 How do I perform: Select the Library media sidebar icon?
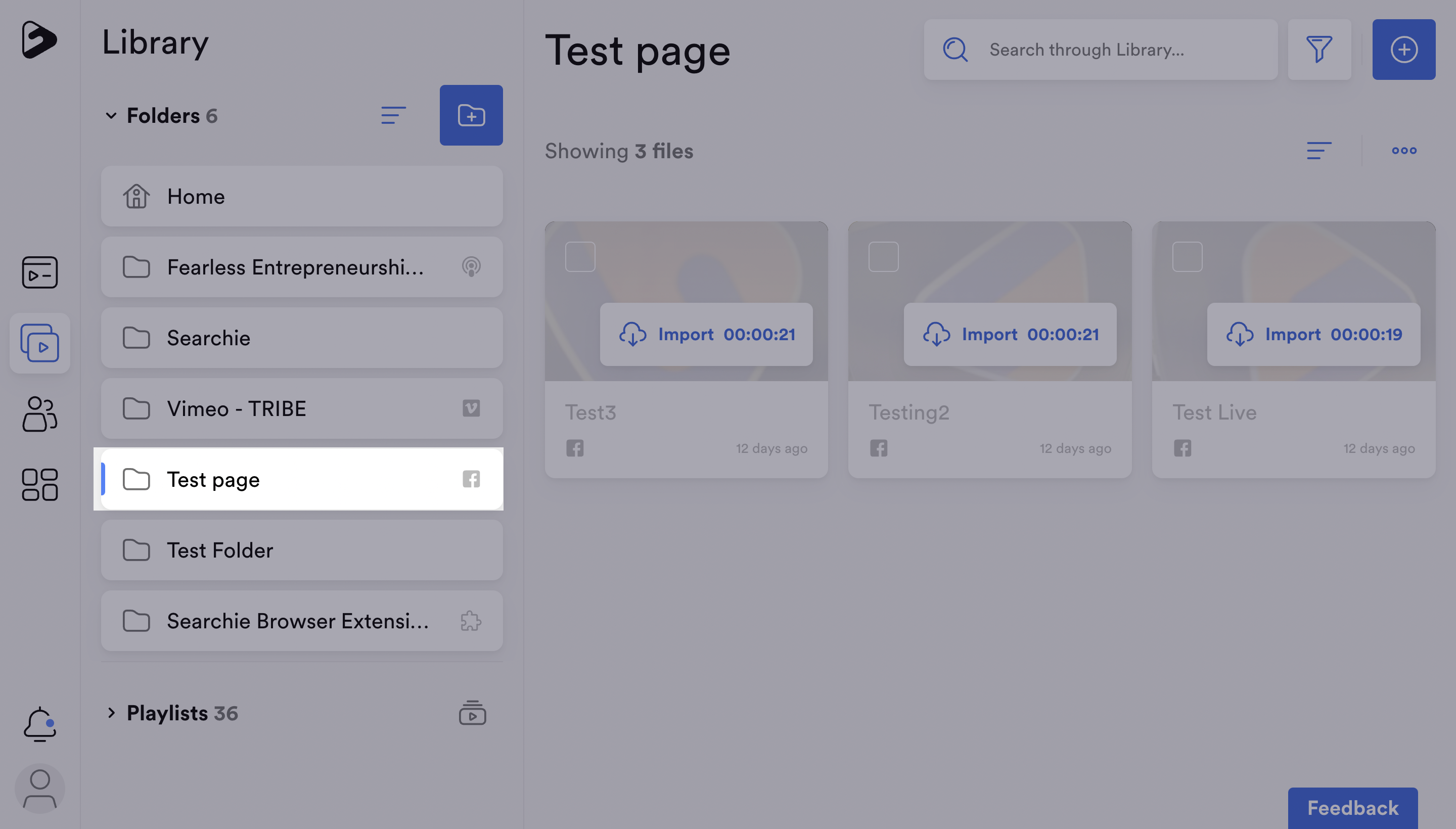pyautogui.click(x=39, y=343)
